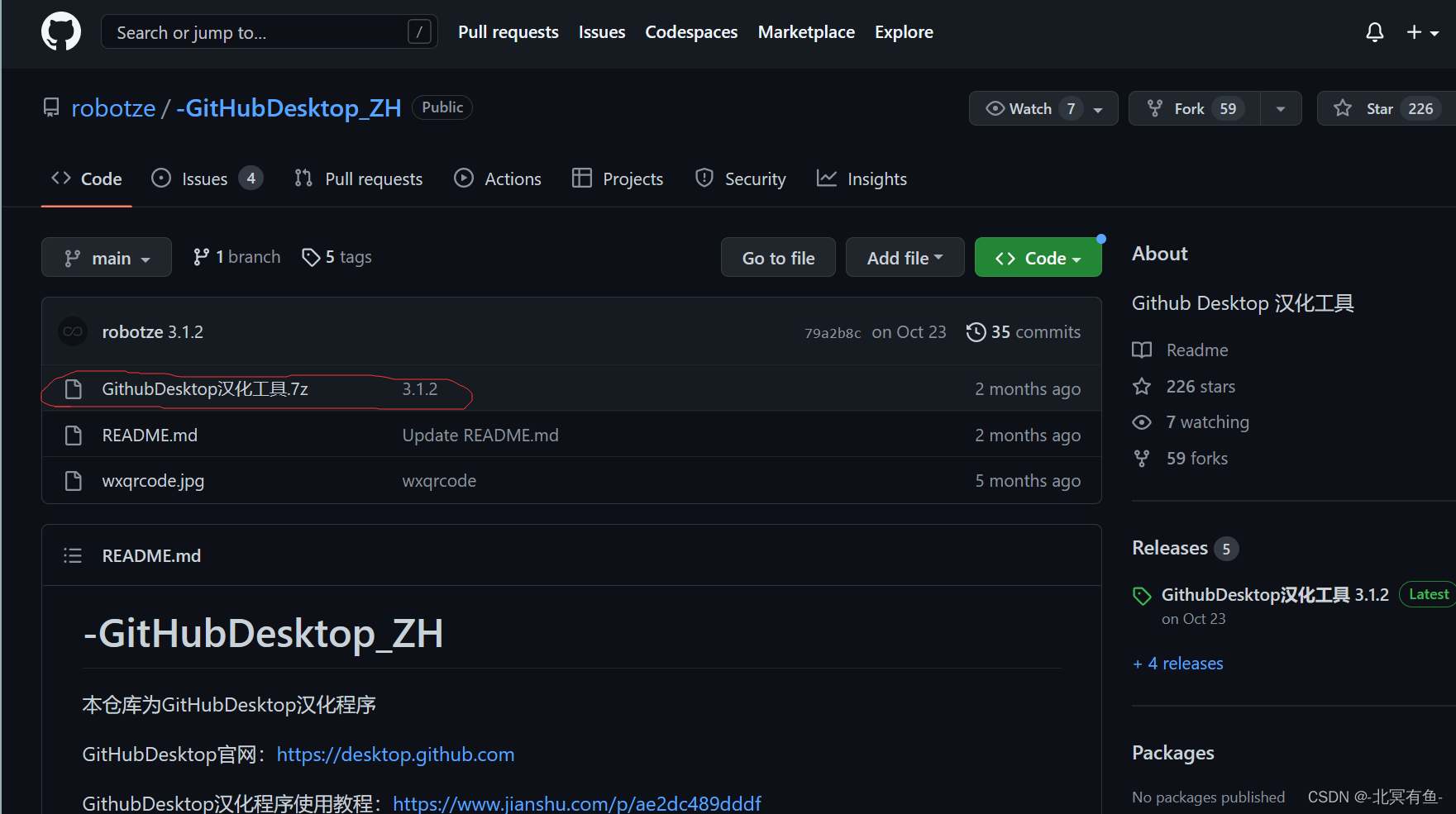Switch to the Security tab

pos(741,179)
